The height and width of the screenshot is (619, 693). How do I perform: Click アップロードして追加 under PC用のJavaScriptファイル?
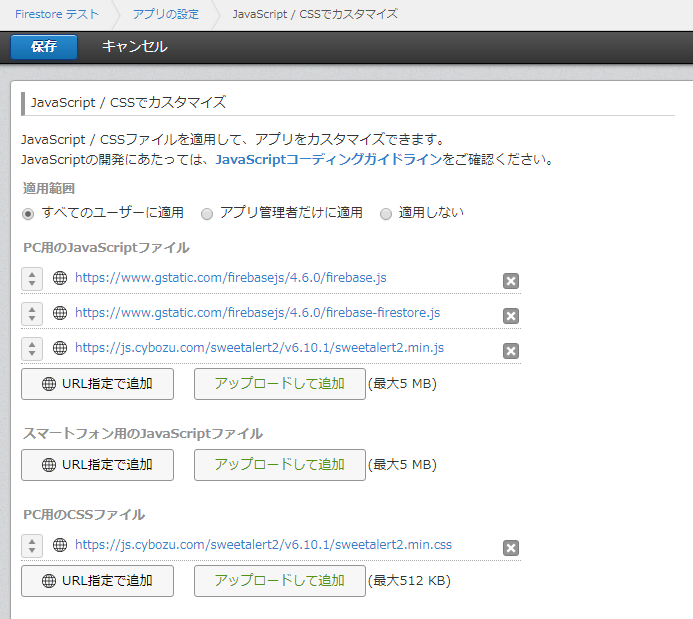(x=280, y=384)
